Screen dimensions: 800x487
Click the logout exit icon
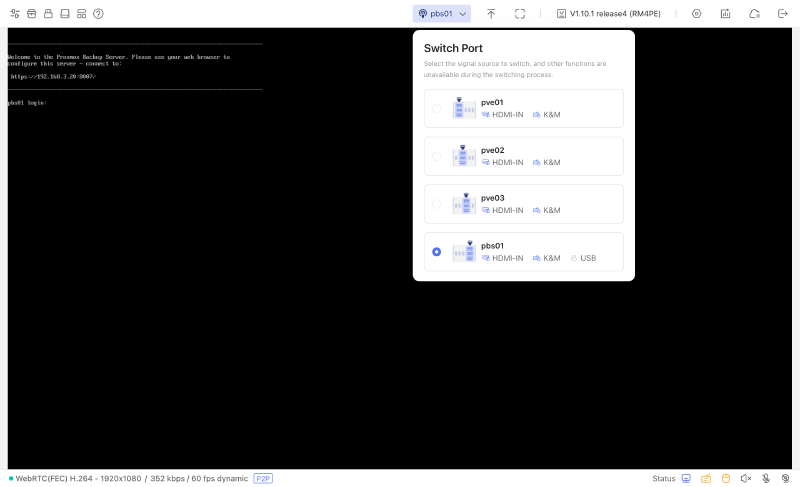[783, 14]
